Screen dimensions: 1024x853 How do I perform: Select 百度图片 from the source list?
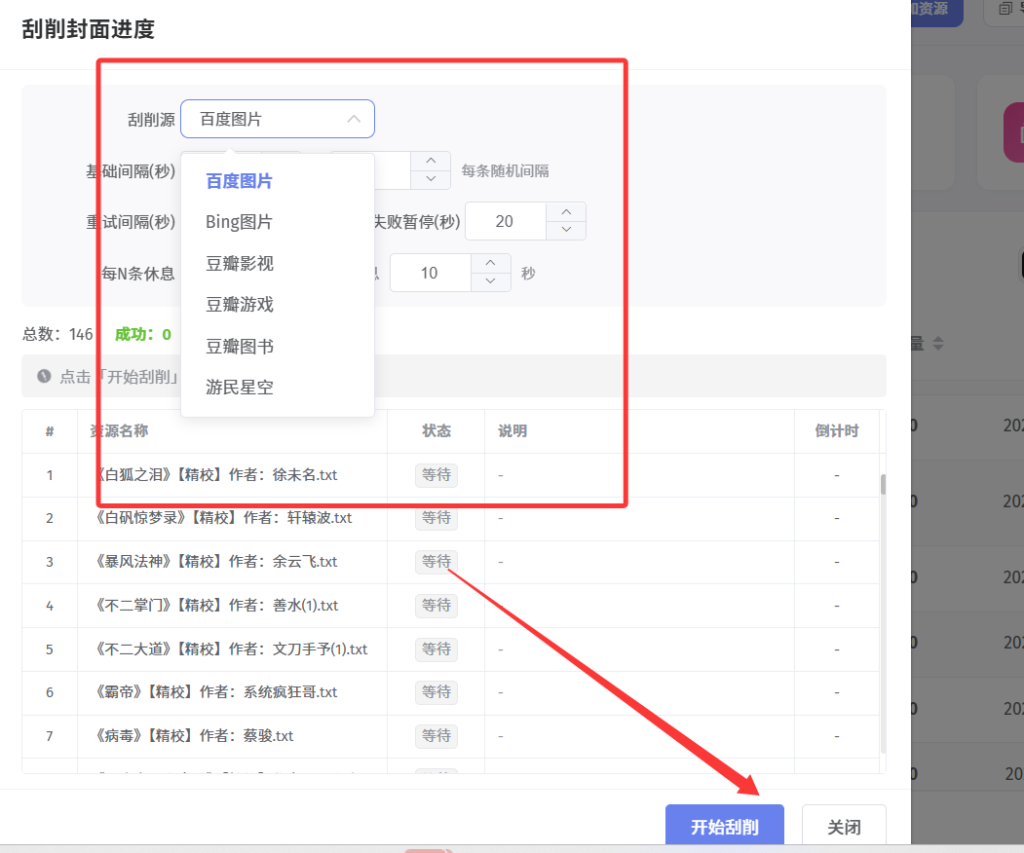click(239, 181)
